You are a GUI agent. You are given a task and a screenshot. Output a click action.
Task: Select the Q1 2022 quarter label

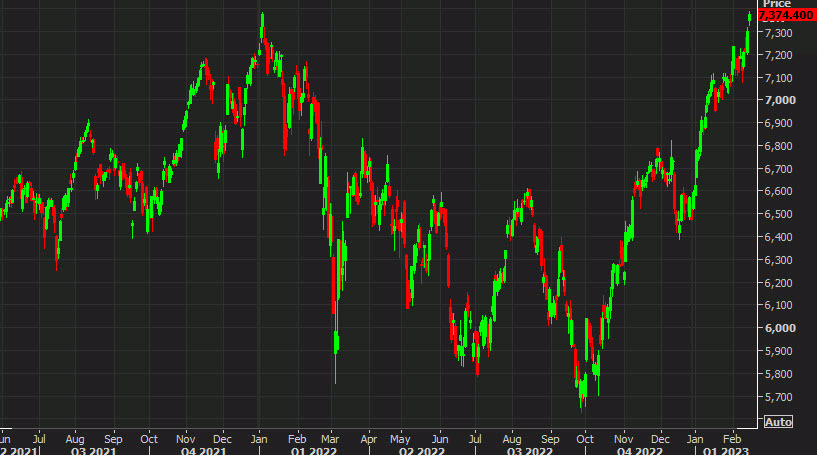[x=313, y=451]
